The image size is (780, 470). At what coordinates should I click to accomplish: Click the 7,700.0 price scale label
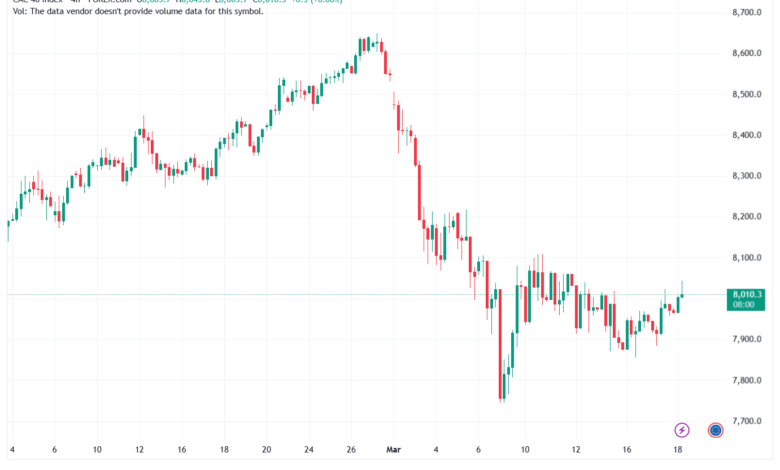(x=748, y=422)
